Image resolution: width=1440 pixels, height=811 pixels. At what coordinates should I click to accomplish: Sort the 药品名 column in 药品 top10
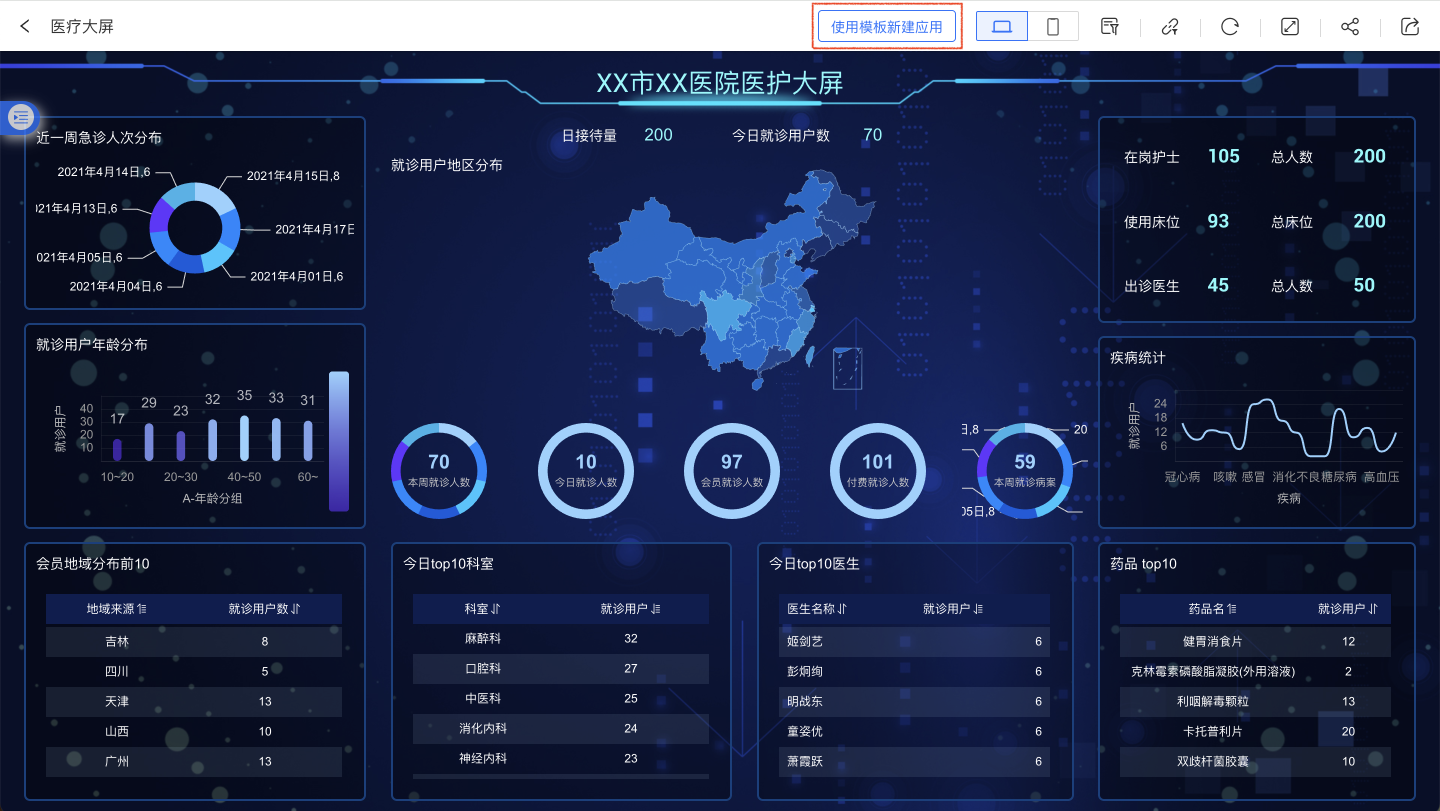coord(1232,609)
